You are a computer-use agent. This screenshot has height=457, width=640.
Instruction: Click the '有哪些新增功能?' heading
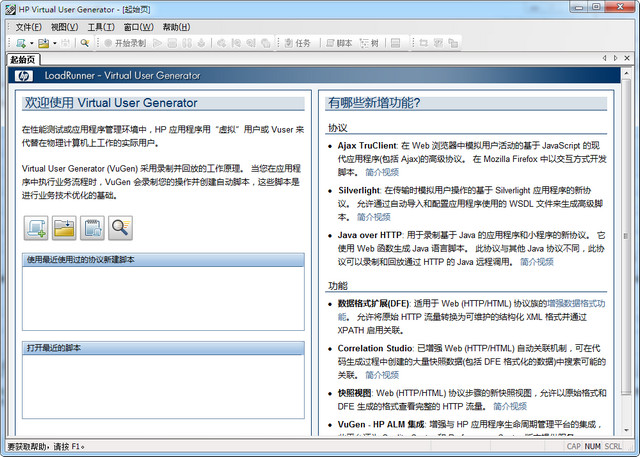pos(374,103)
